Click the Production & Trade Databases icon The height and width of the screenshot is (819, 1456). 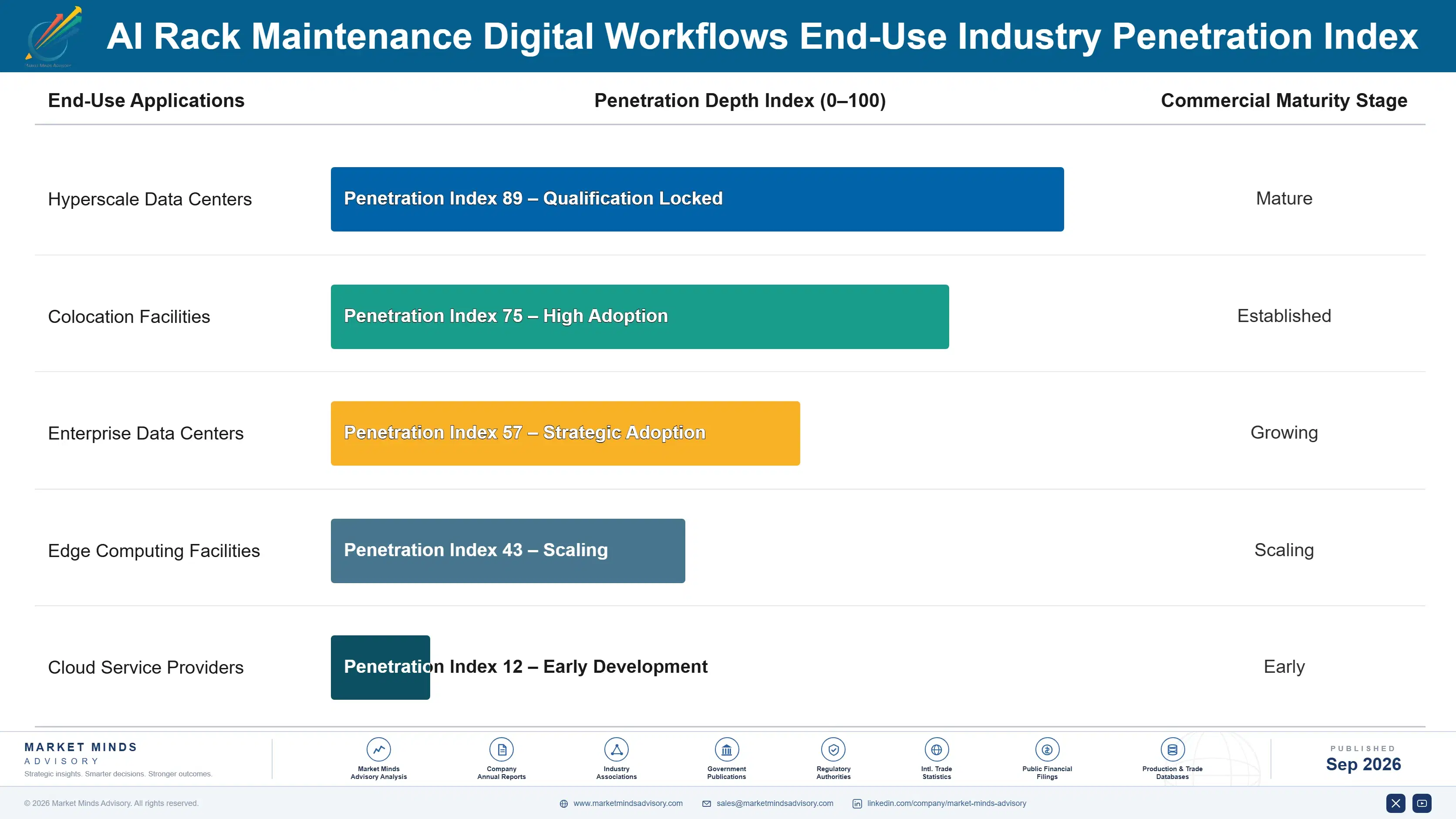pos(1172,749)
